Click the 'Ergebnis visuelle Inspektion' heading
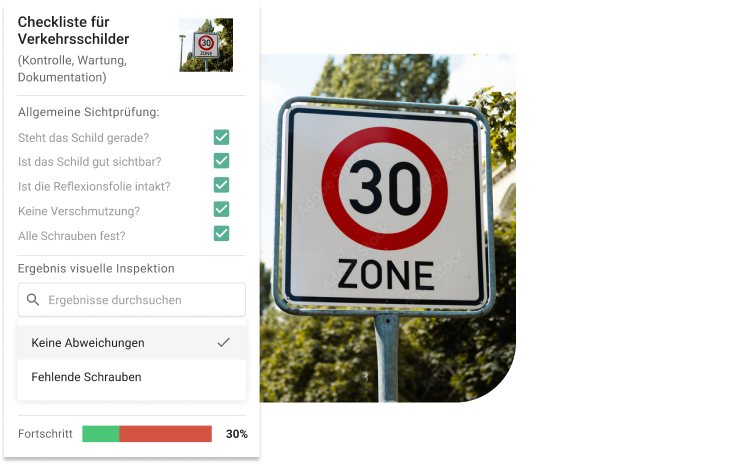This screenshot has height=464, width=731. [x=96, y=269]
